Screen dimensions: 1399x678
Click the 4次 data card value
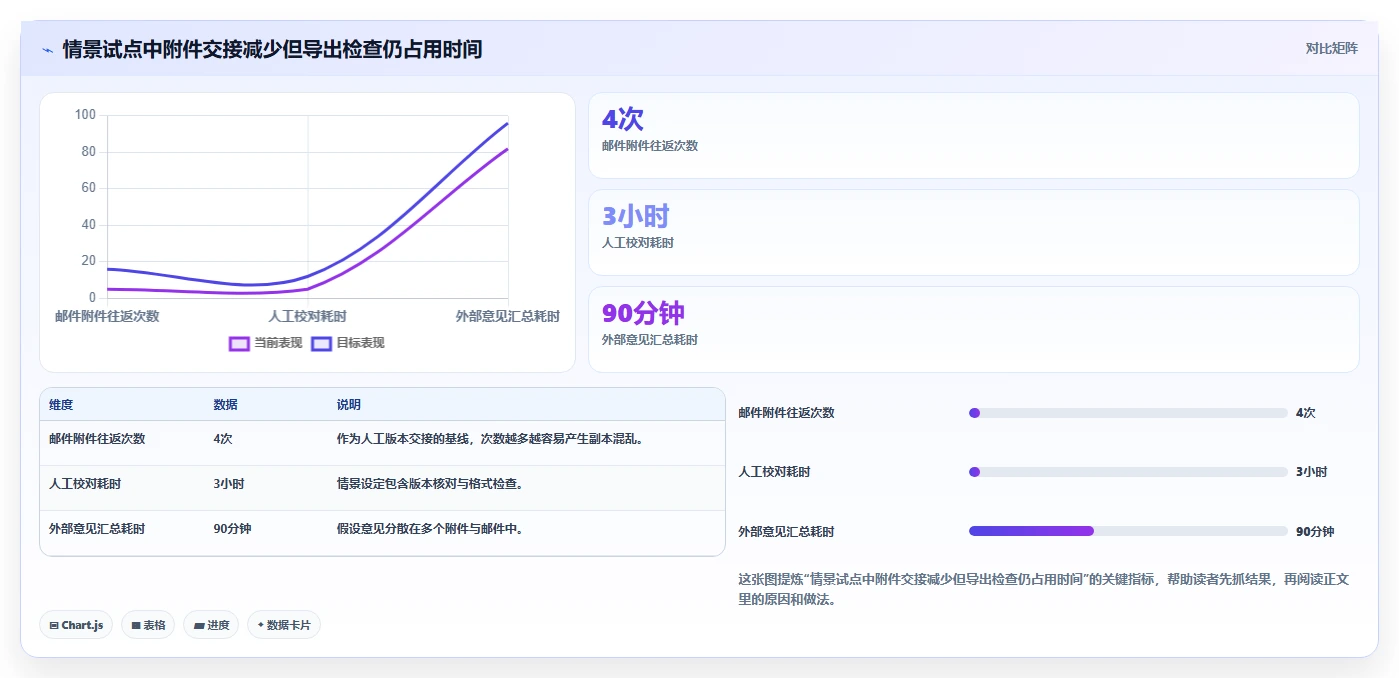point(622,119)
